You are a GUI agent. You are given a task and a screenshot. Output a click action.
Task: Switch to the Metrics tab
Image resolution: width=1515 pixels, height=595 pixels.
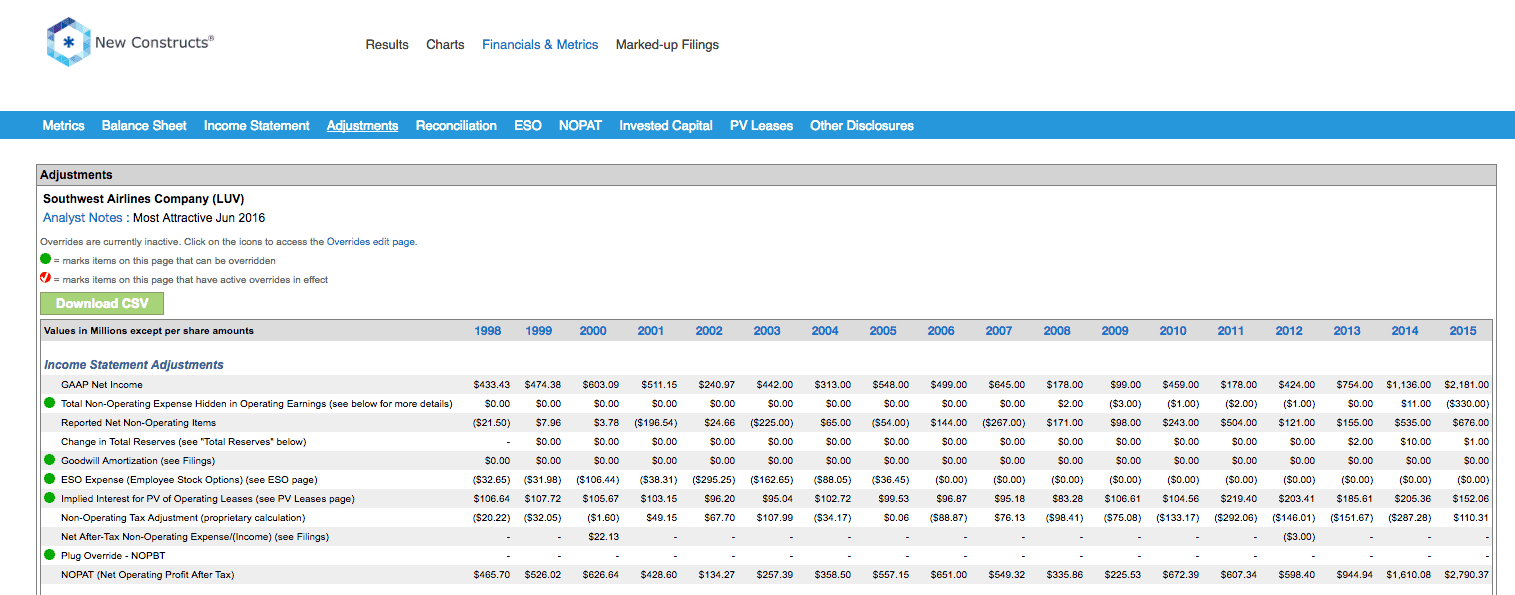[x=63, y=125]
